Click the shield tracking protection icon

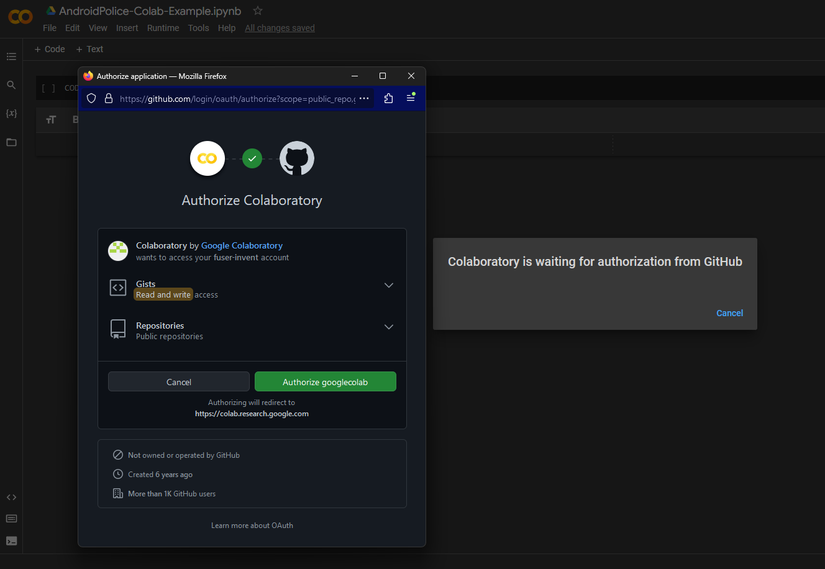pyautogui.click(x=92, y=99)
